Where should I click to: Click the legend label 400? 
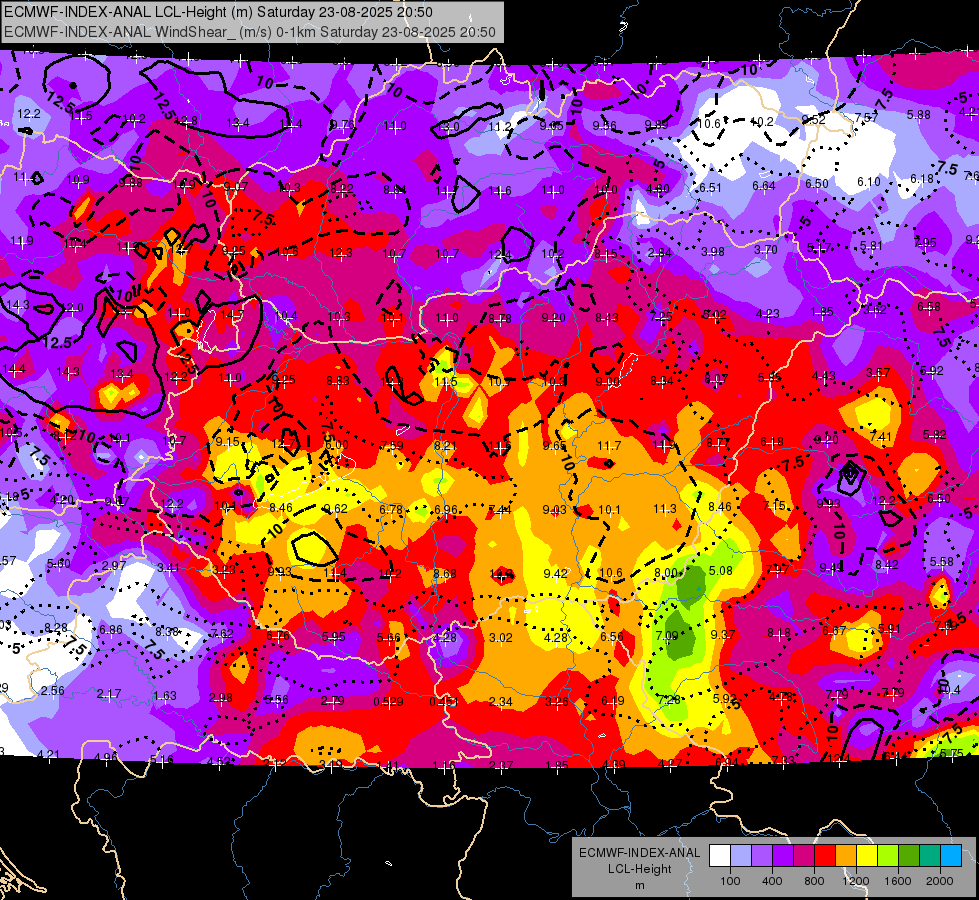tap(772, 881)
